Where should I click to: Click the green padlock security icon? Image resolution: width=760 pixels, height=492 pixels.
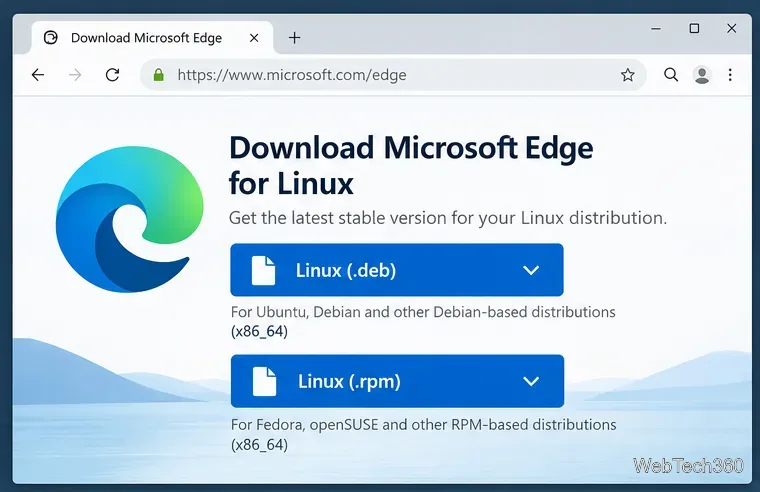point(158,75)
